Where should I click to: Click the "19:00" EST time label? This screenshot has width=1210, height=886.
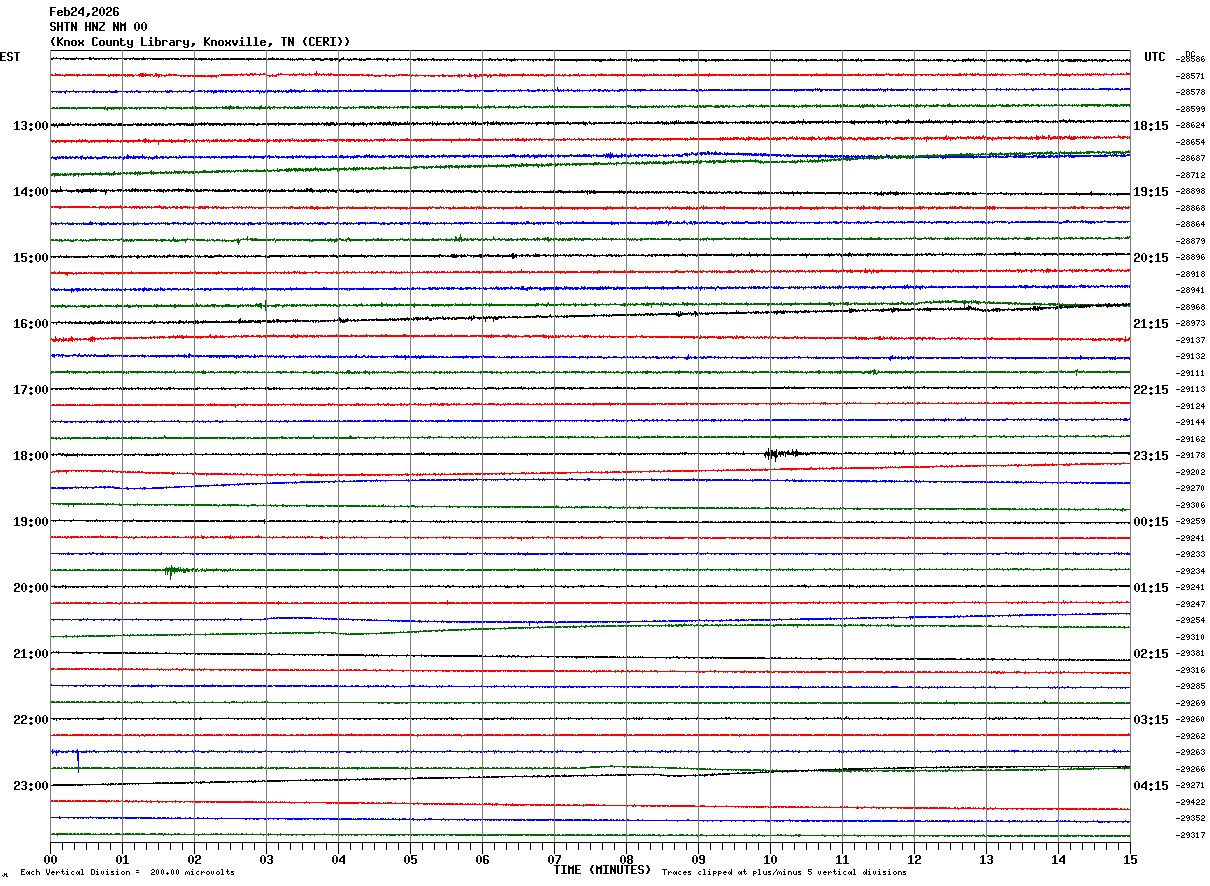coord(30,522)
